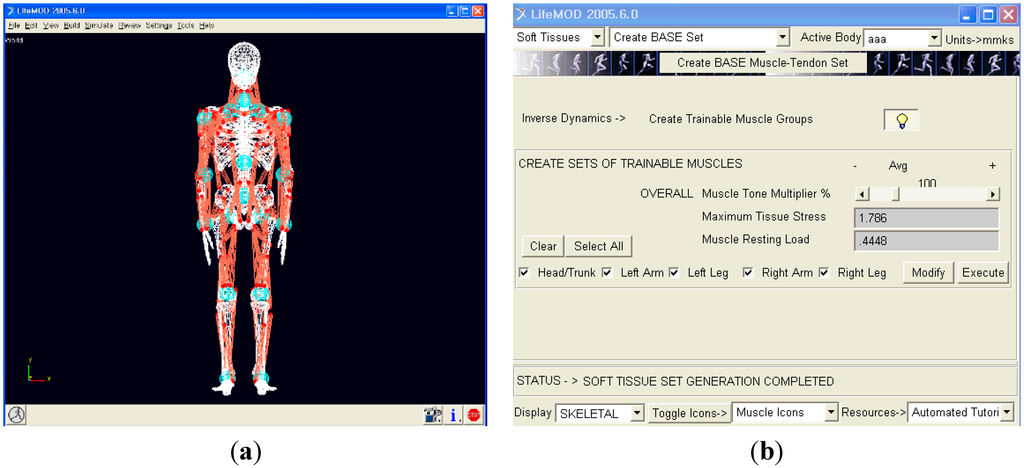Open the Display SKELETAL dropdown

(x=637, y=412)
